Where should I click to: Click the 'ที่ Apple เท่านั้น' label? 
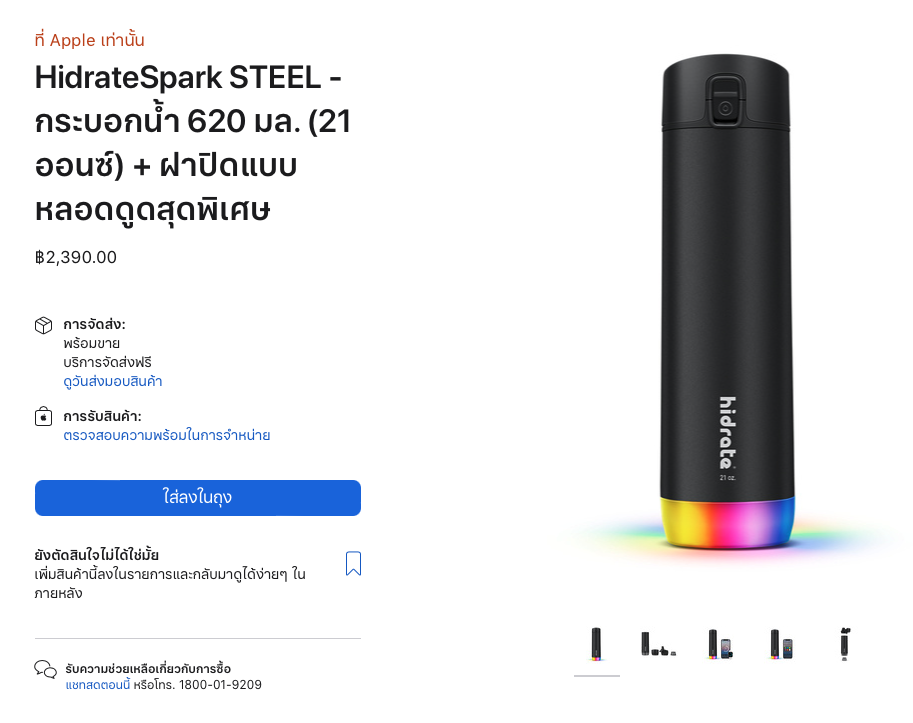89,40
